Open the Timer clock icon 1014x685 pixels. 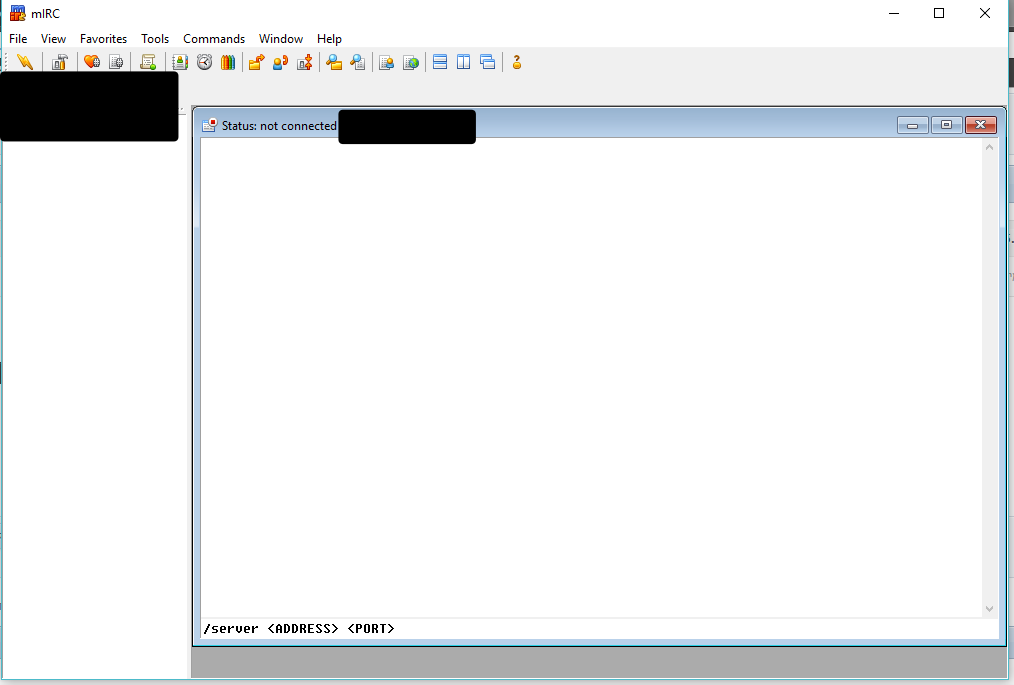click(x=204, y=62)
